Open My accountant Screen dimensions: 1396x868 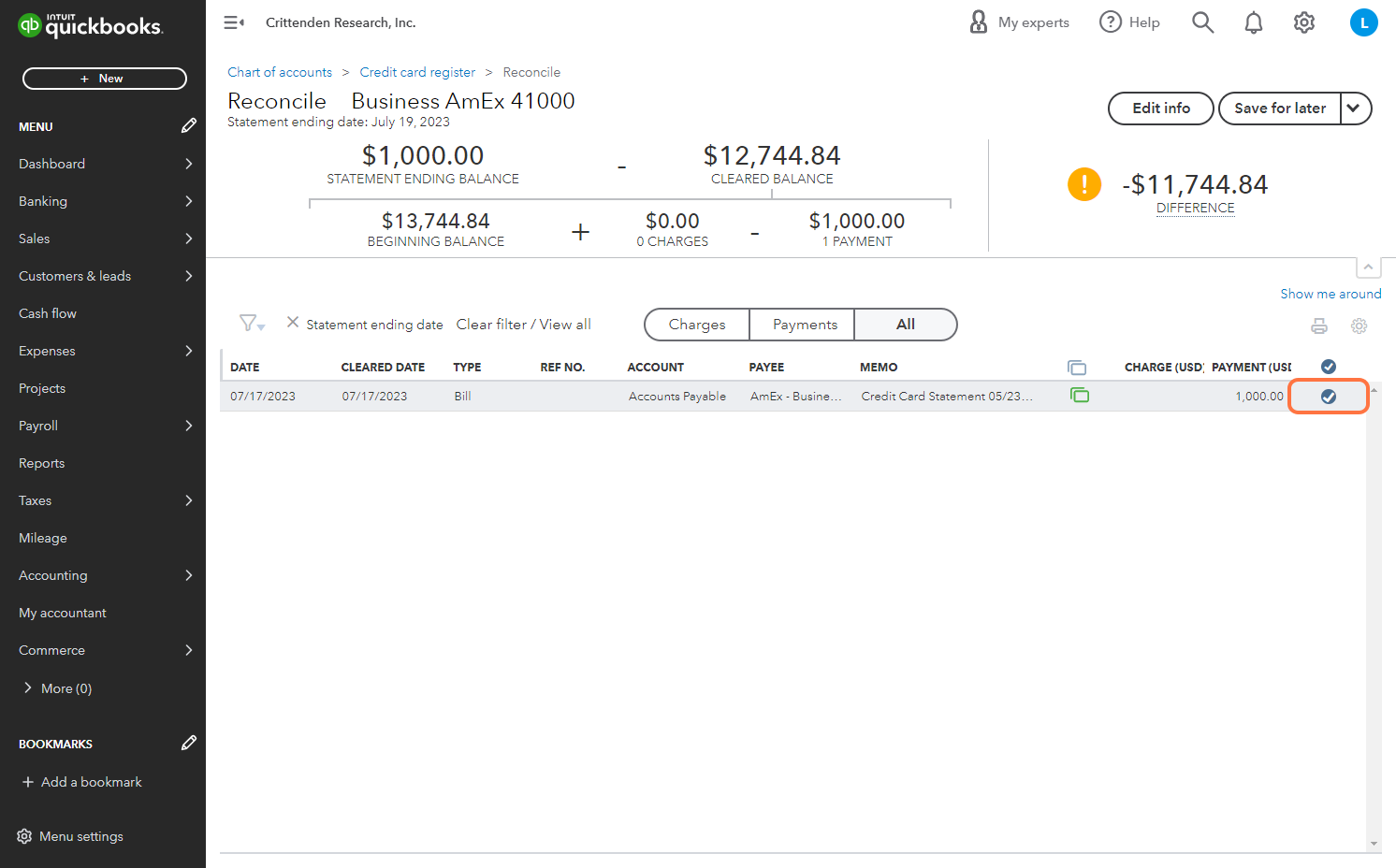pyautogui.click(x=63, y=613)
